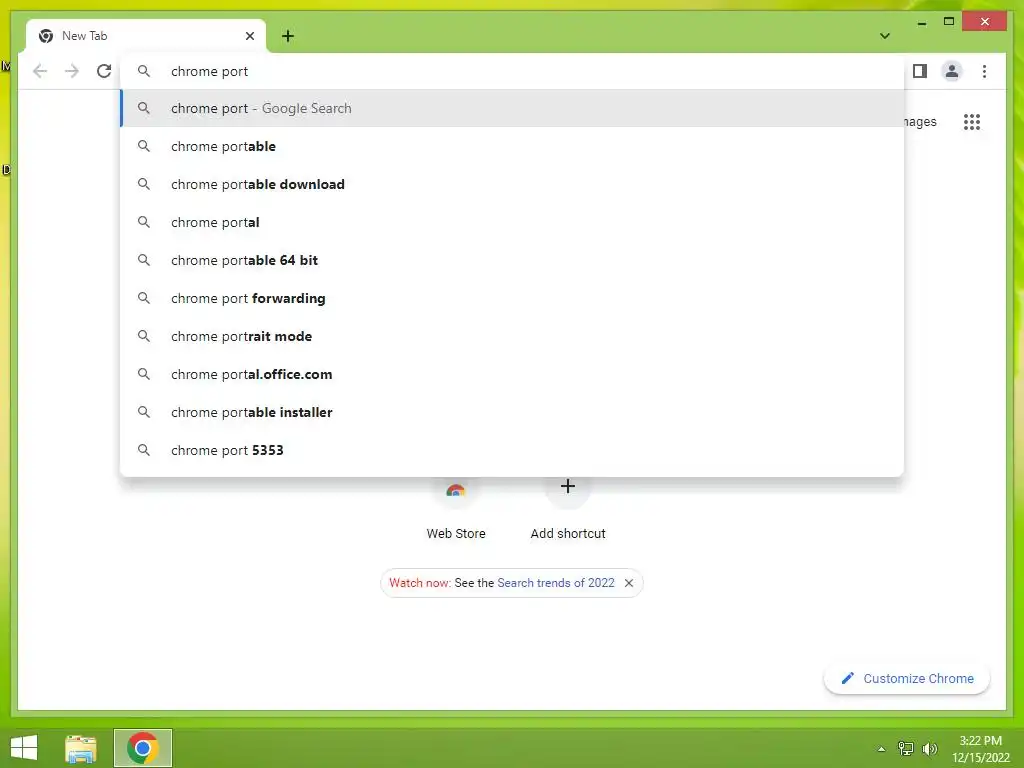
Task: Pick "chrome port 5353" suggestion
Action: [x=513, y=450]
